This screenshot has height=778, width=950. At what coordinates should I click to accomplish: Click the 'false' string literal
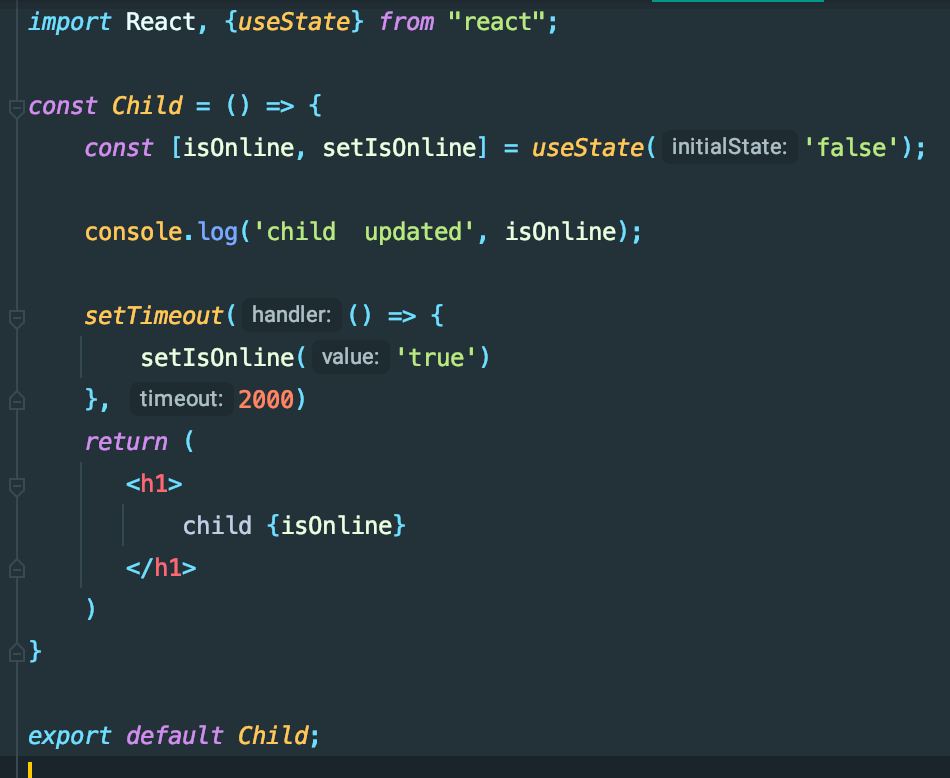pos(851,147)
